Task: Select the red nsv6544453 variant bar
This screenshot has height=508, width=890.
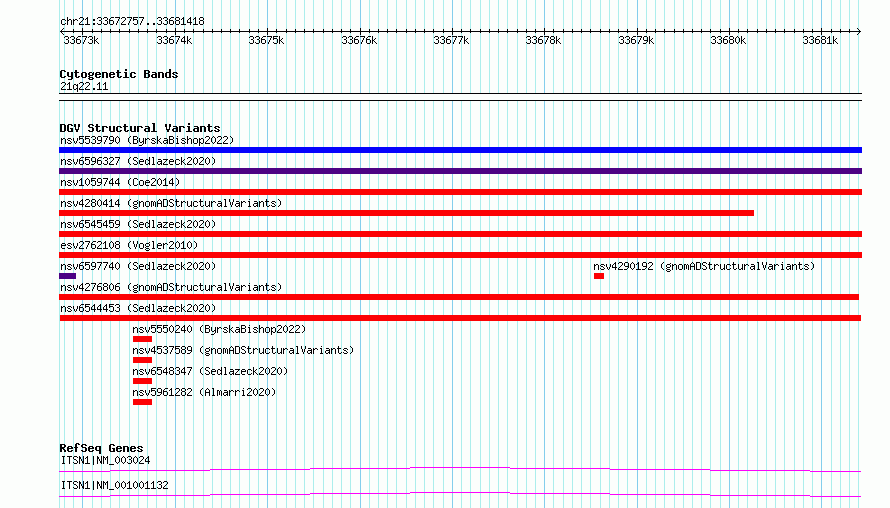Action: pyautogui.click(x=460, y=318)
